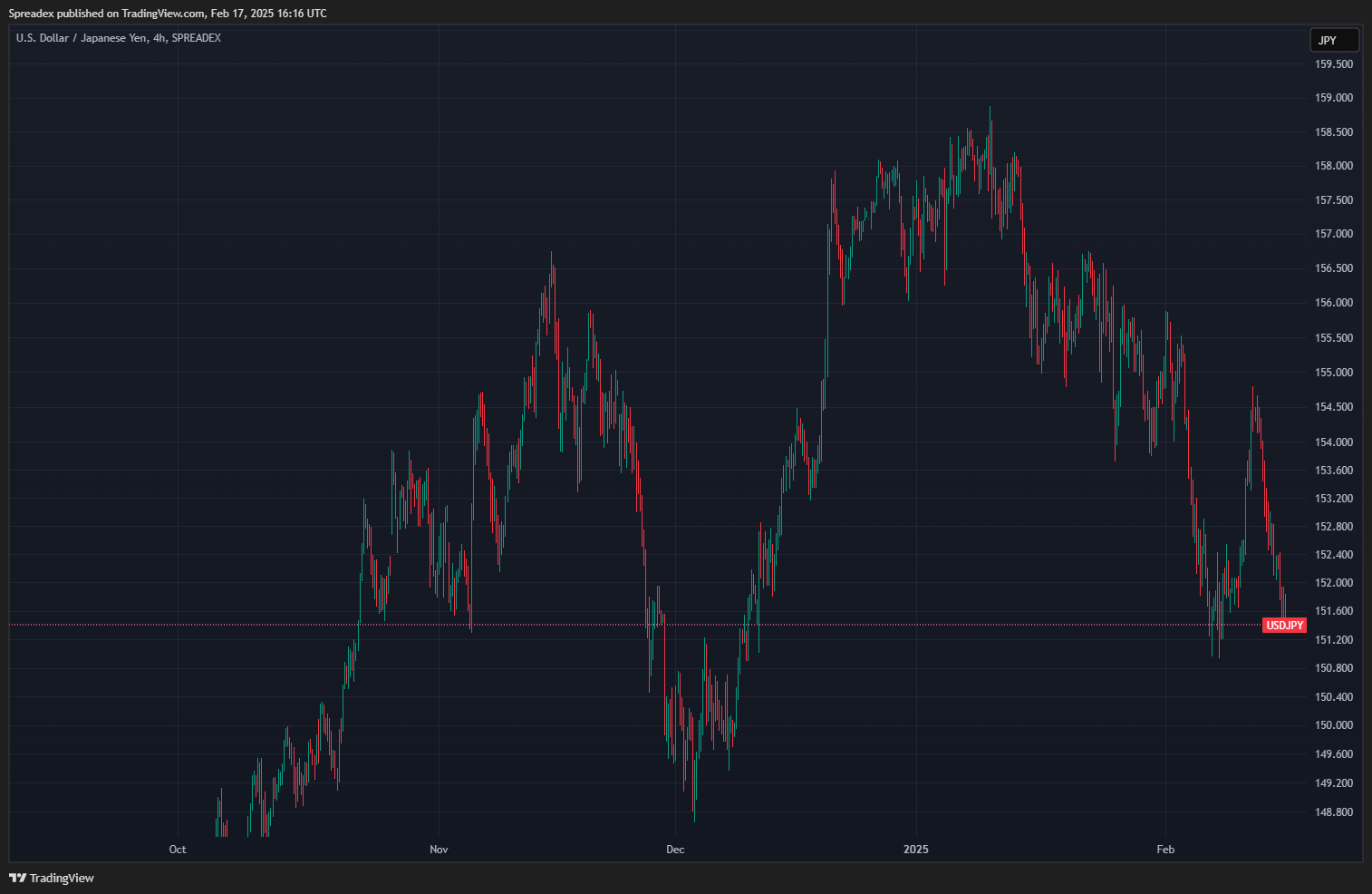Click the 158.500 price level

[1334, 132]
